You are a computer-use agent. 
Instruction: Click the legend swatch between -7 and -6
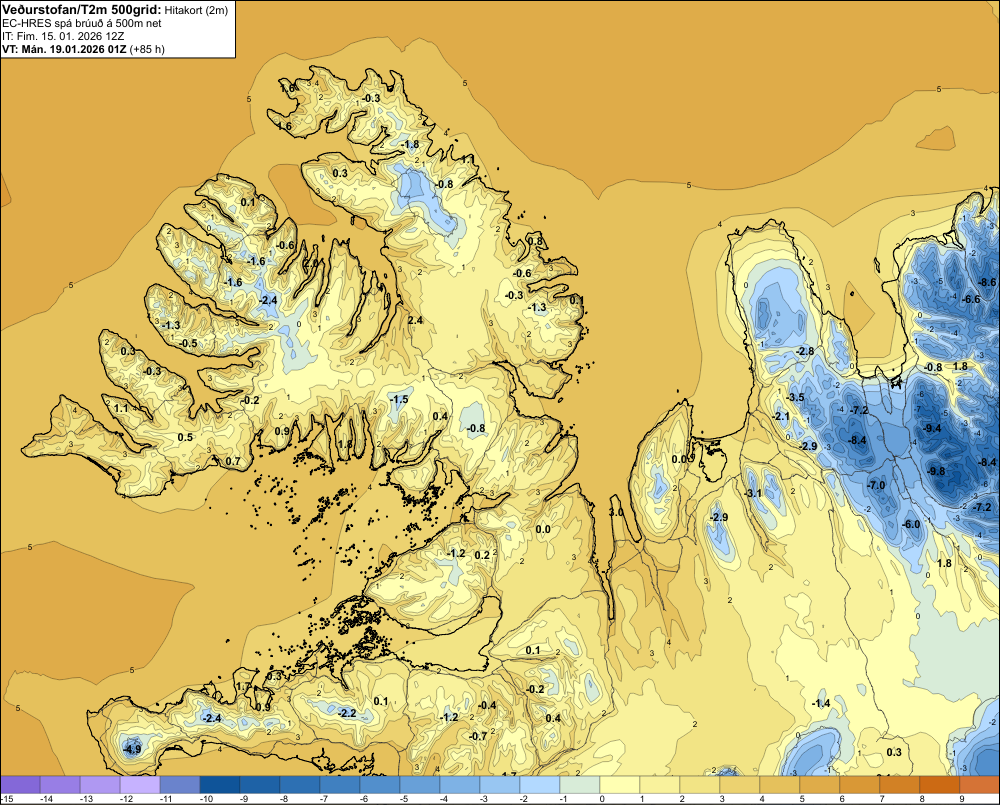[x=340, y=784]
